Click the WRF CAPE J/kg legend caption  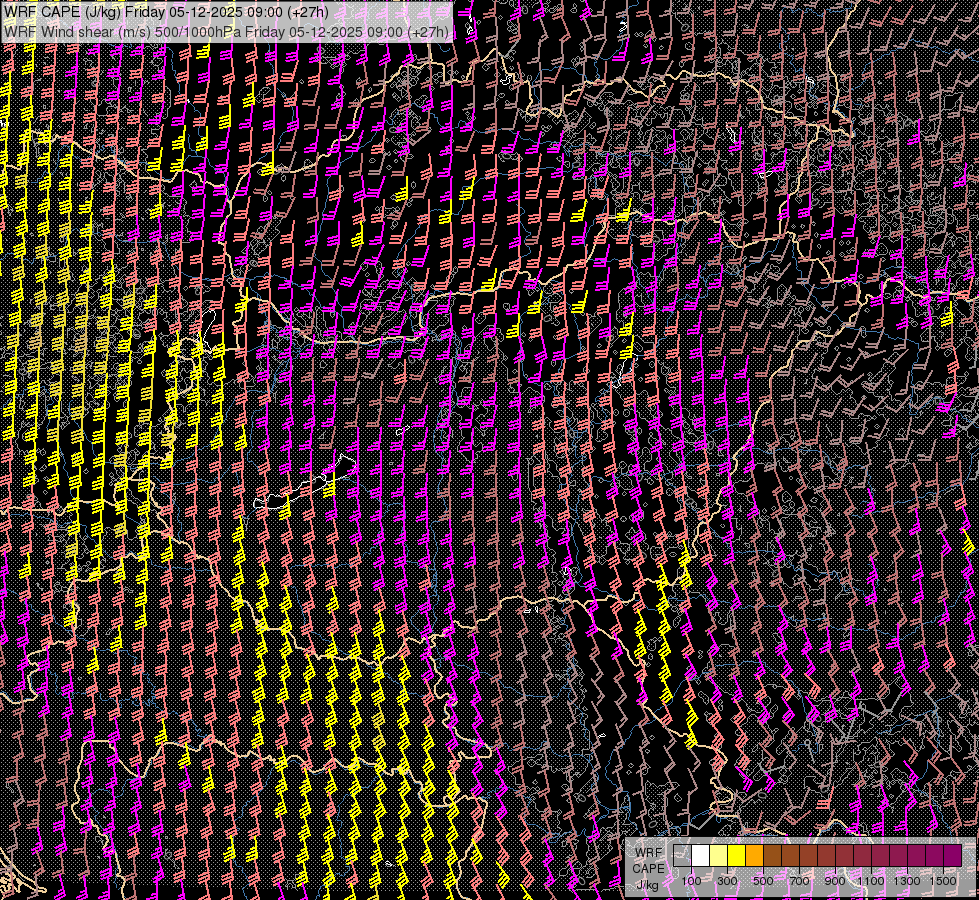coord(648,867)
